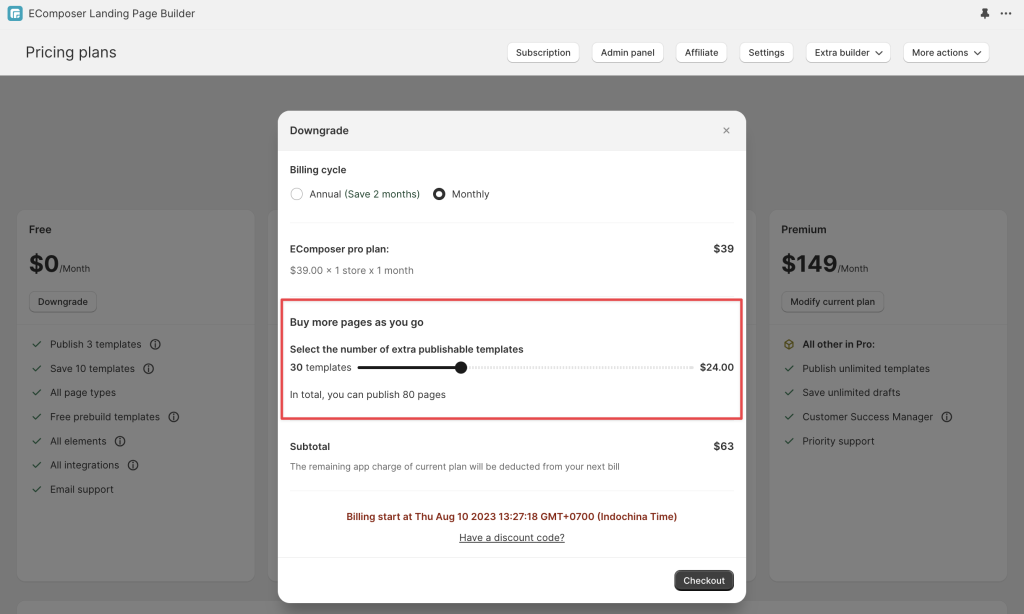Click Have a discount code link
The height and width of the screenshot is (614, 1024).
(x=512, y=538)
